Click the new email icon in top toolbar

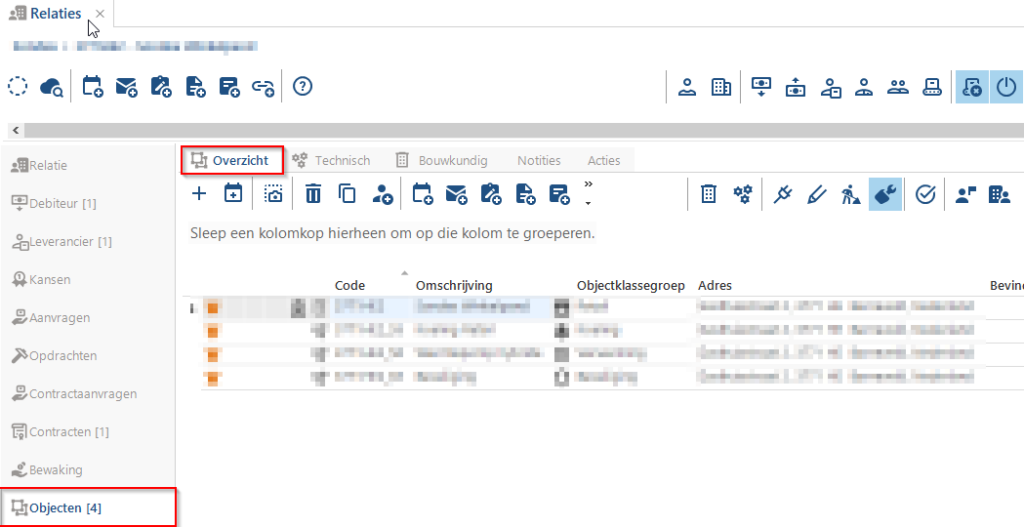click(126, 87)
